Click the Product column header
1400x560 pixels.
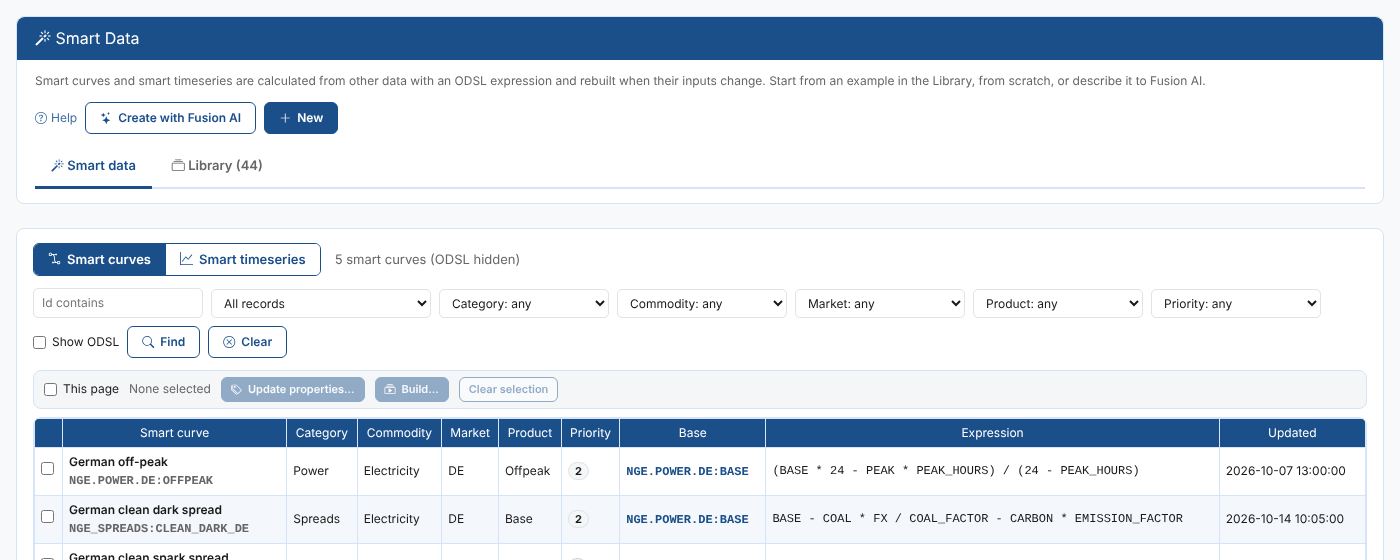click(530, 433)
